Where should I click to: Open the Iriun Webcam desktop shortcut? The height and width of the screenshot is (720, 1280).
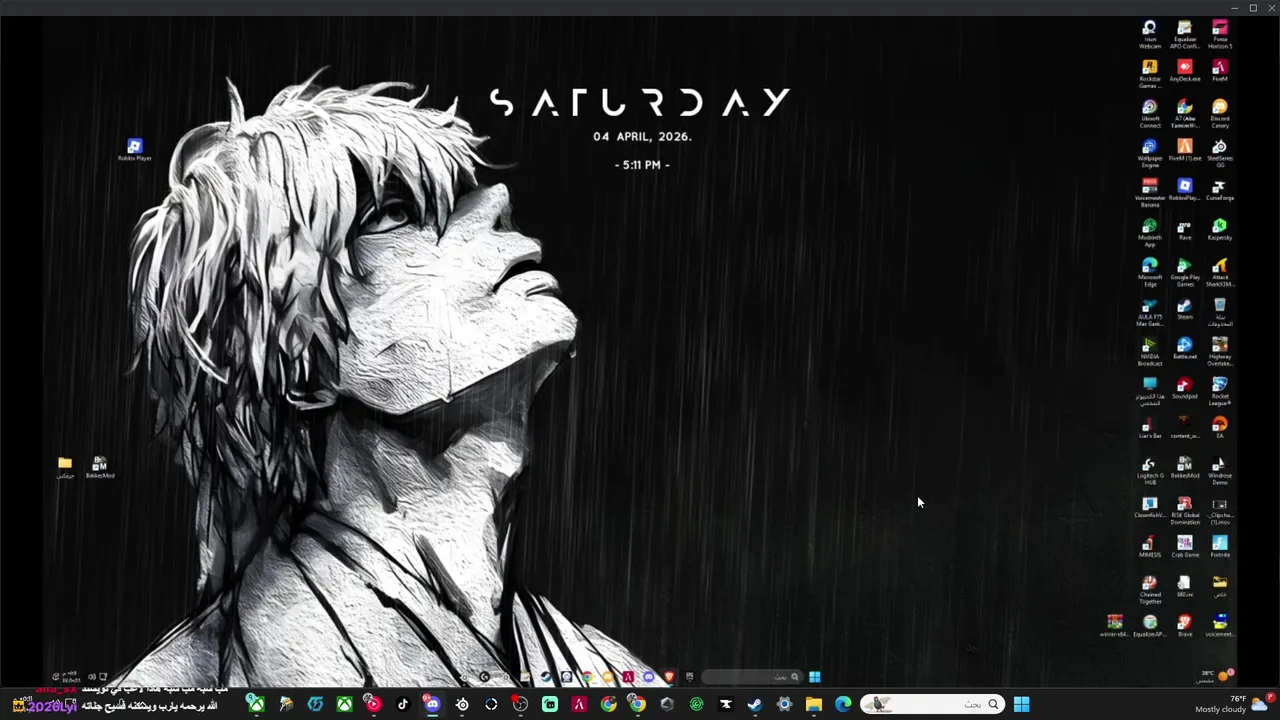click(x=1150, y=35)
